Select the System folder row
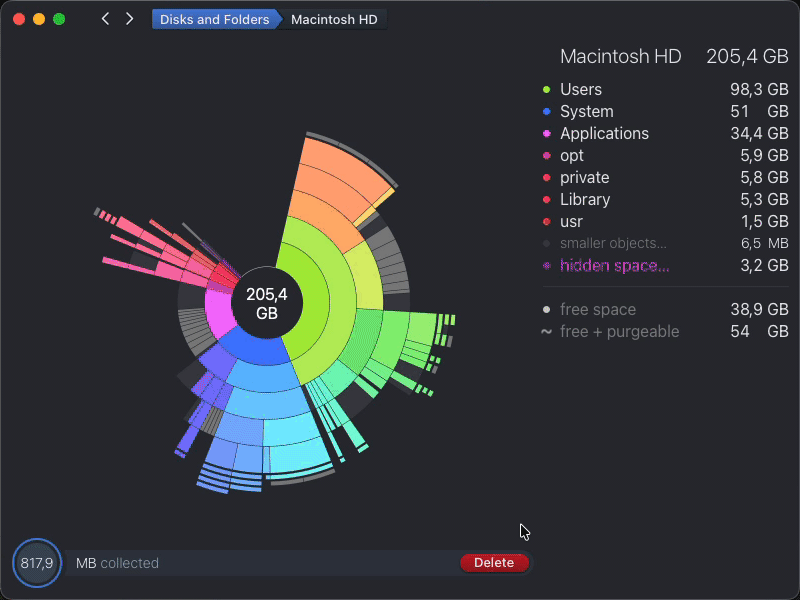Screen dimensions: 800x600 tap(665, 111)
